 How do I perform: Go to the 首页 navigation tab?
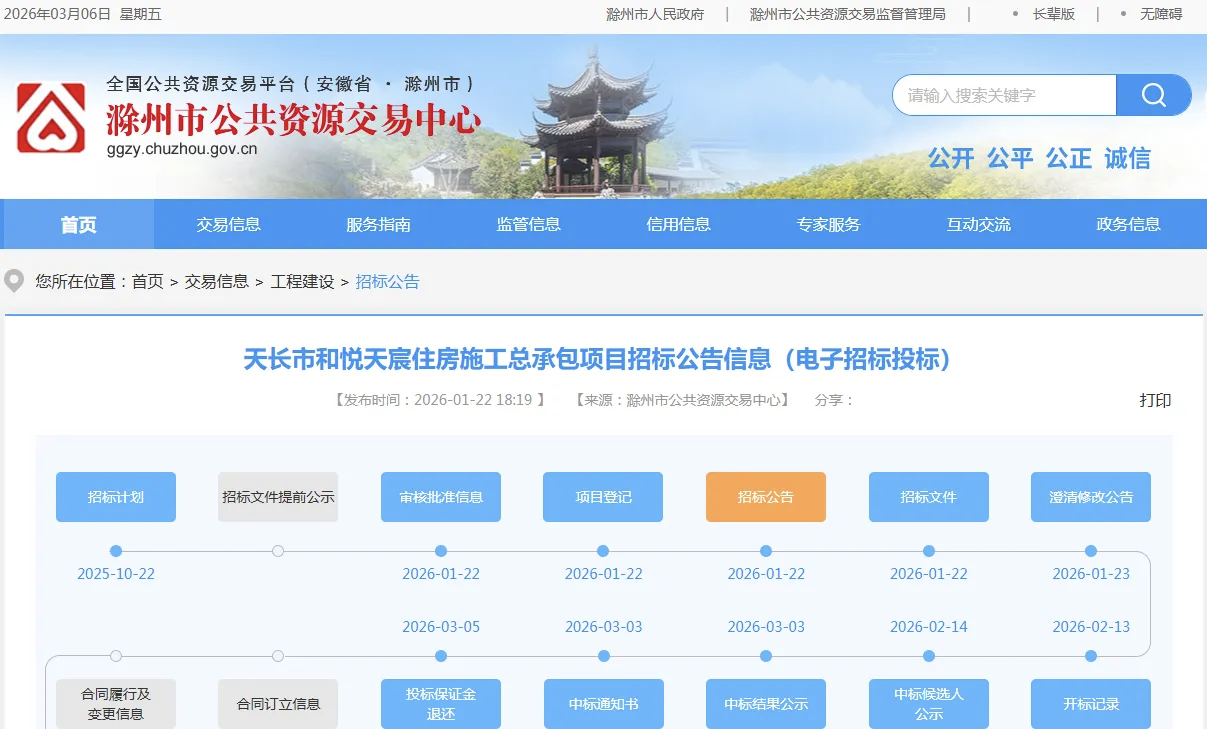[79, 224]
